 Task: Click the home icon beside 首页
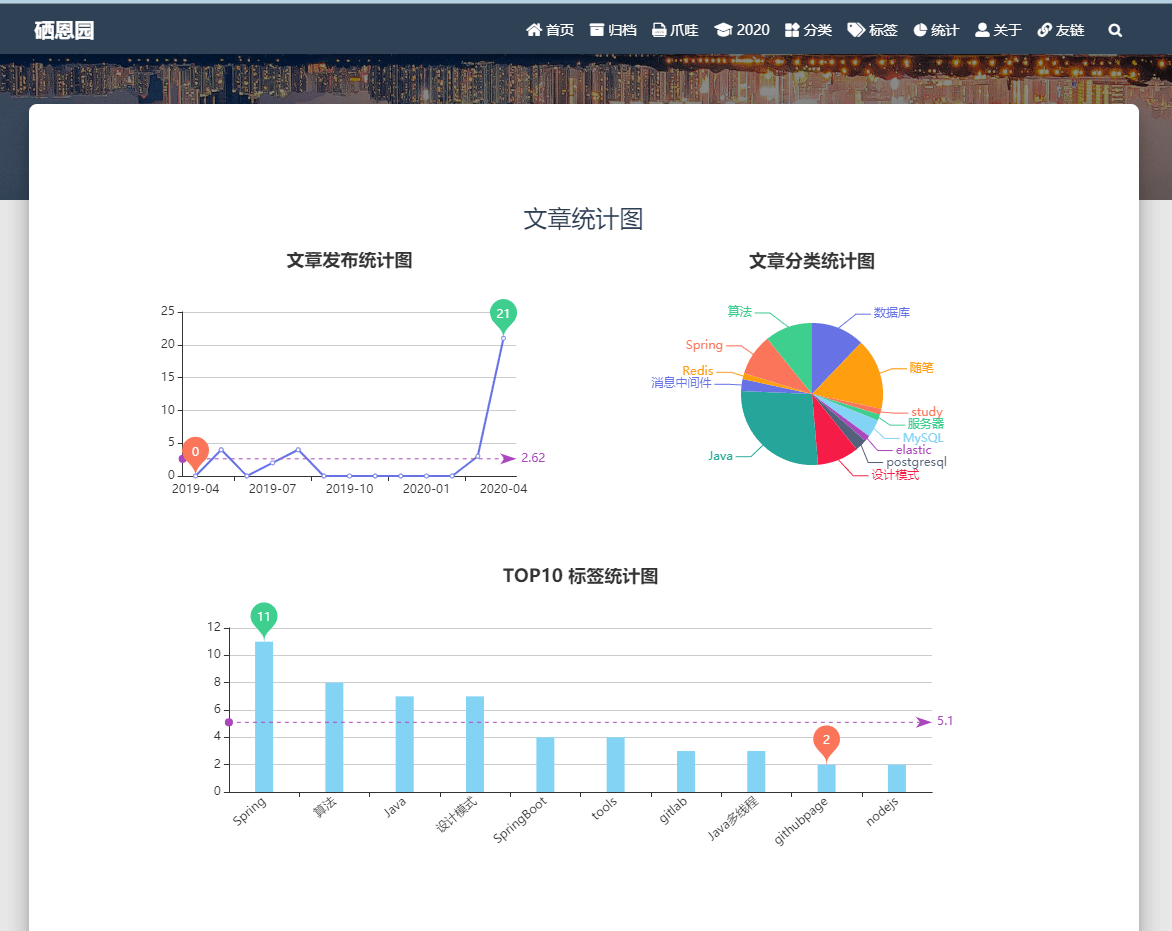point(534,30)
